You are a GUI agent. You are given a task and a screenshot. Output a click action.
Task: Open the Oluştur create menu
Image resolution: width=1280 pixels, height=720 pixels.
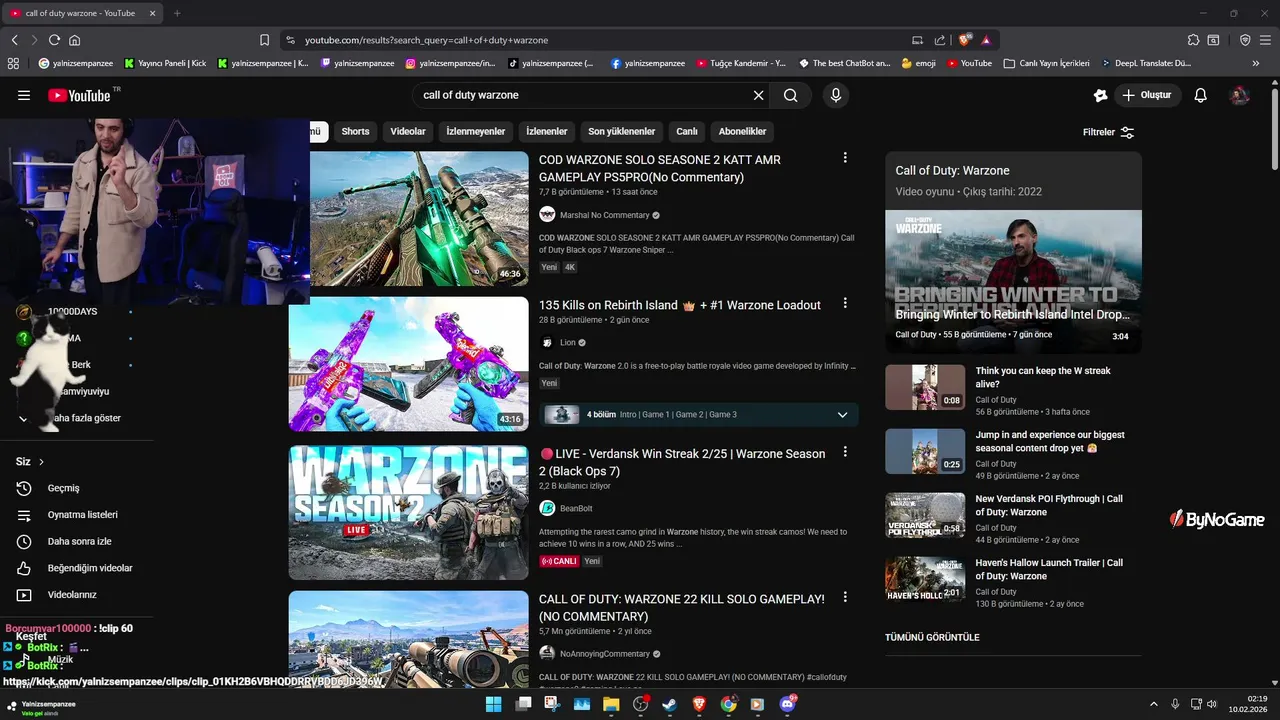point(1147,95)
